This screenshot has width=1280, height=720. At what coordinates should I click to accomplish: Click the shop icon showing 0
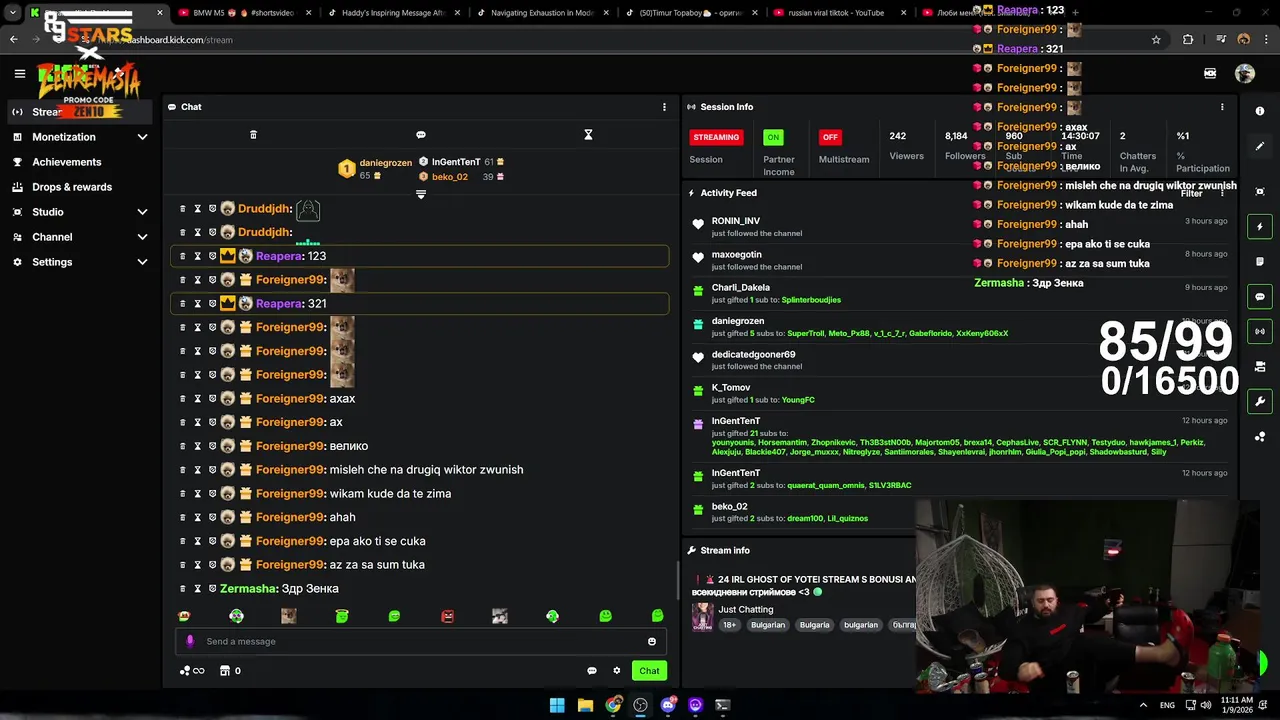(230, 671)
